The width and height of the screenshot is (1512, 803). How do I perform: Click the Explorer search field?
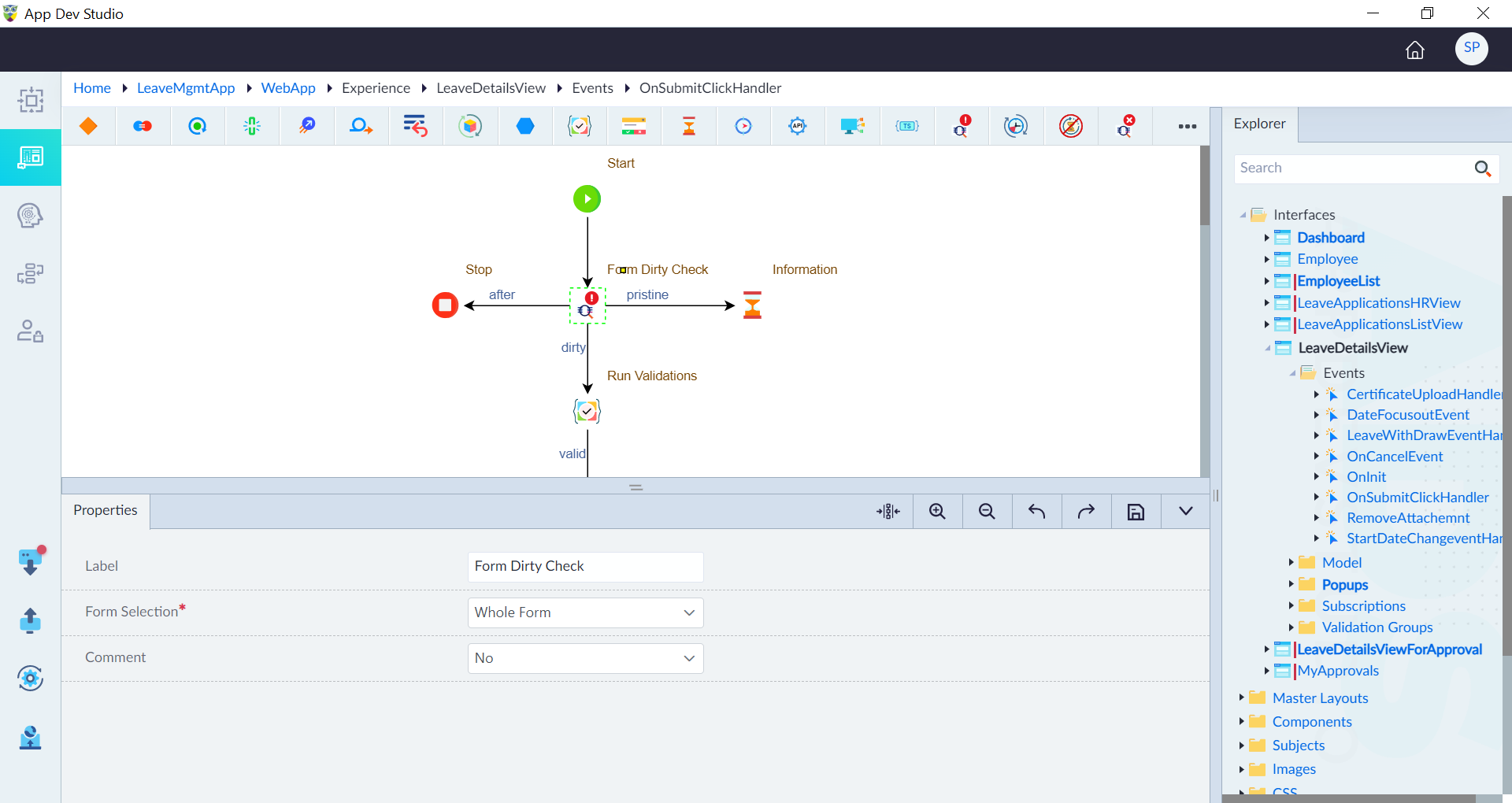(x=1353, y=168)
